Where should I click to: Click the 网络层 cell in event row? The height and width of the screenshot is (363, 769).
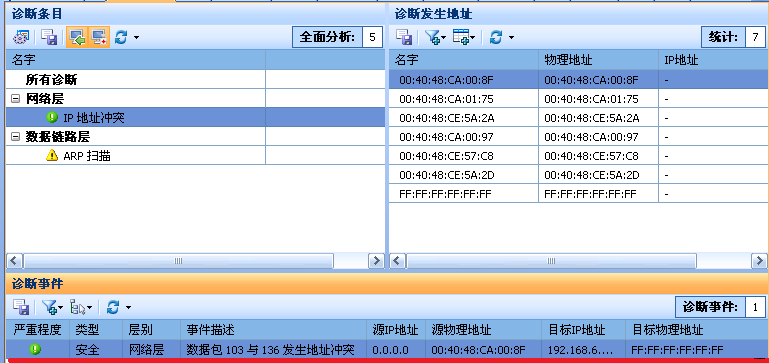coord(152,350)
